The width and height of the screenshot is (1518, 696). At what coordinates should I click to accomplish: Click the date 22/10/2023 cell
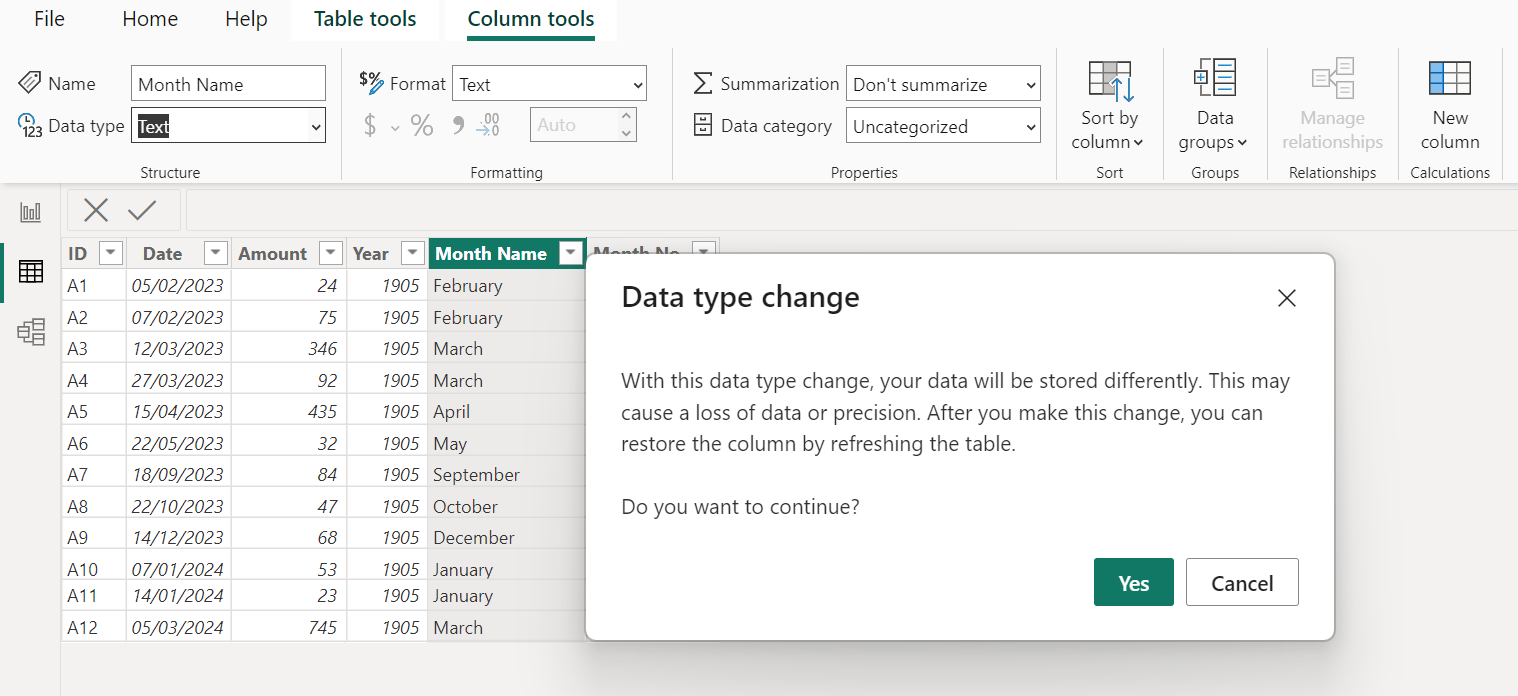(x=179, y=506)
